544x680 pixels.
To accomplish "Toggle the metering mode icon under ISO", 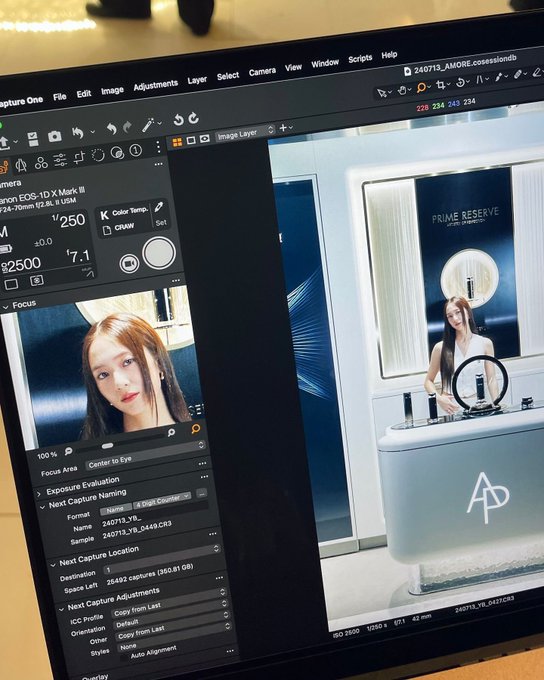I will click(36, 281).
